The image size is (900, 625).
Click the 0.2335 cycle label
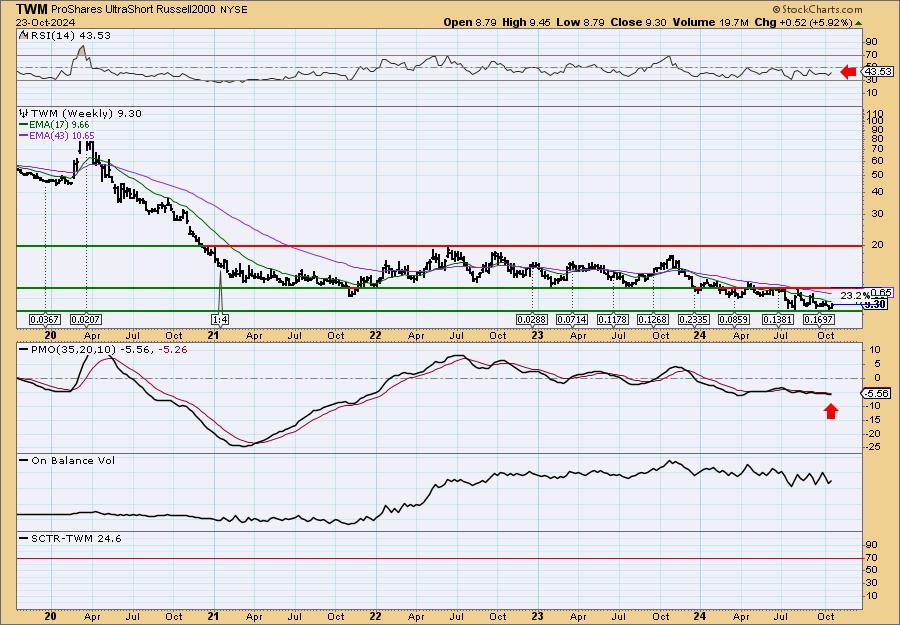(x=694, y=319)
